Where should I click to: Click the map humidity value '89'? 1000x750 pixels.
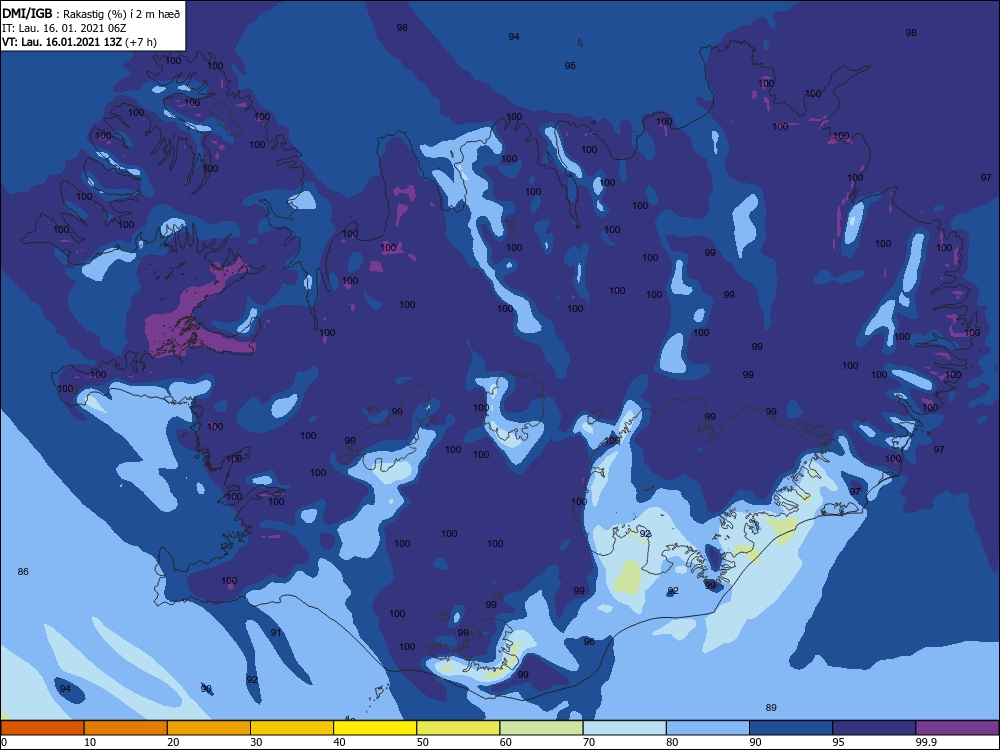771,707
